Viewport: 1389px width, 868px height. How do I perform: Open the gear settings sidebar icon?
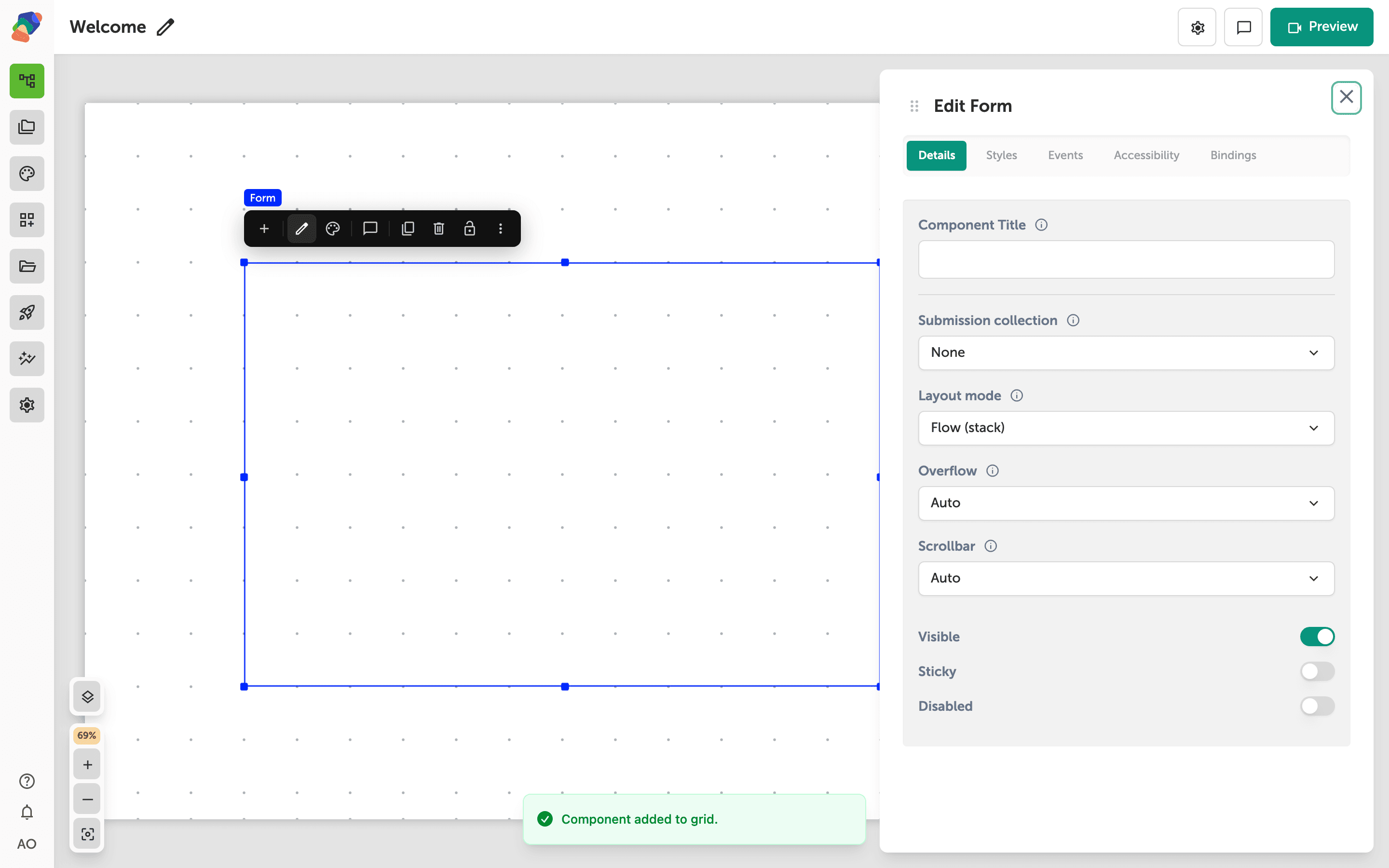(x=27, y=405)
